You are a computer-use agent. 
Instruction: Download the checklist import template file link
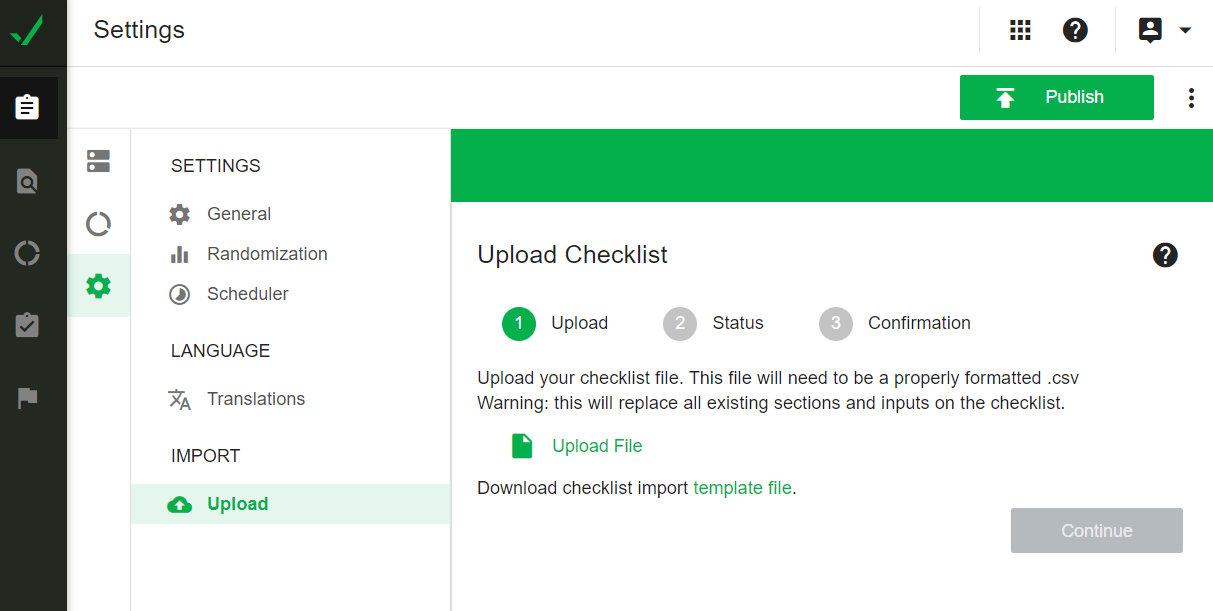tap(743, 487)
